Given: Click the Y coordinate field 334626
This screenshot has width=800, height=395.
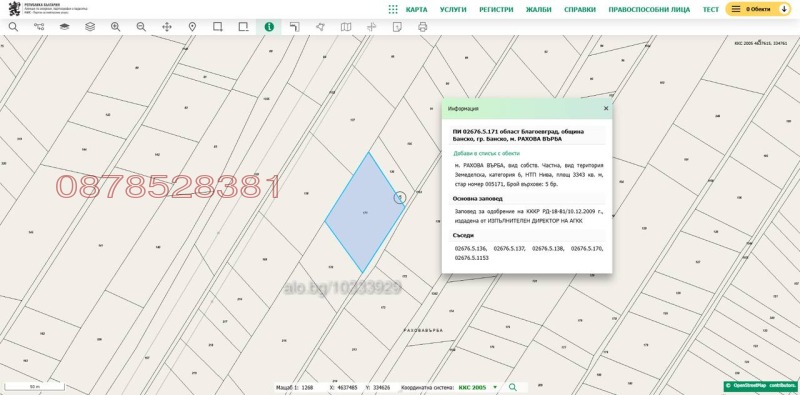Looking at the screenshot, I should point(382,388).
